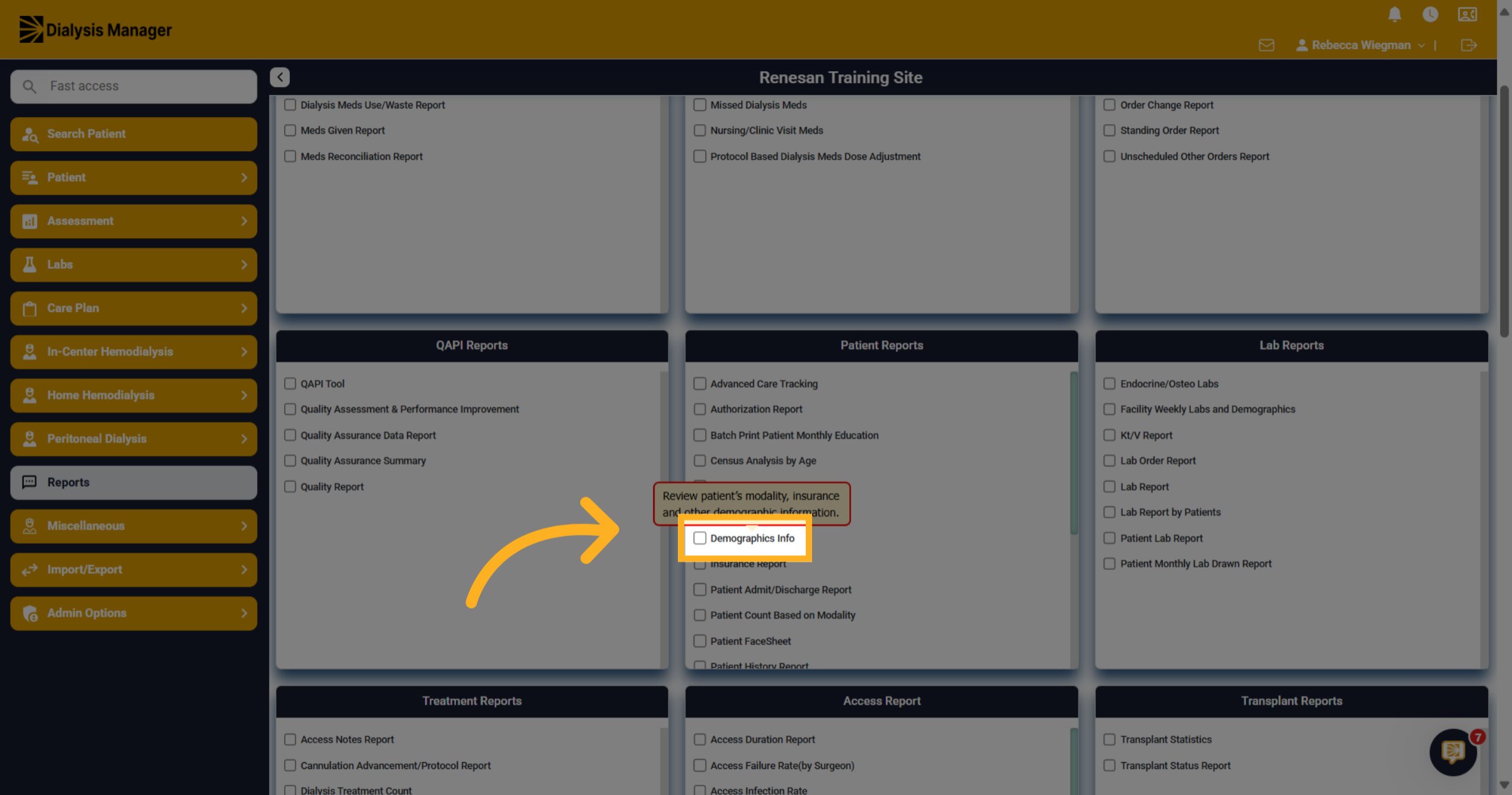The width and height of the screenshot is (1512, 795).
Task: Click the Patient Reports list scrollbar
Action: point(1074,454)
